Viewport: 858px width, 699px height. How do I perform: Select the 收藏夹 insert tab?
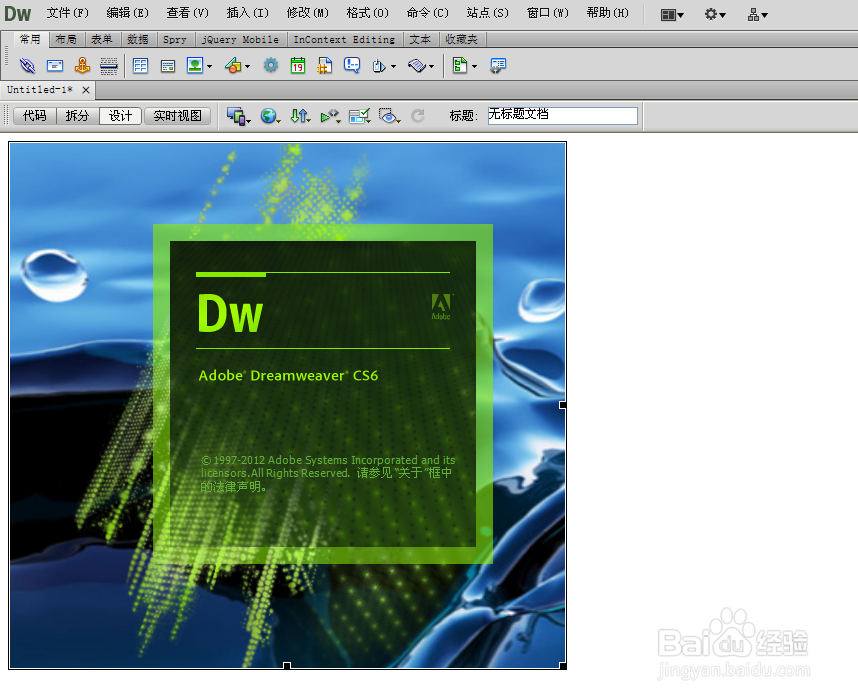pos(461,39)
